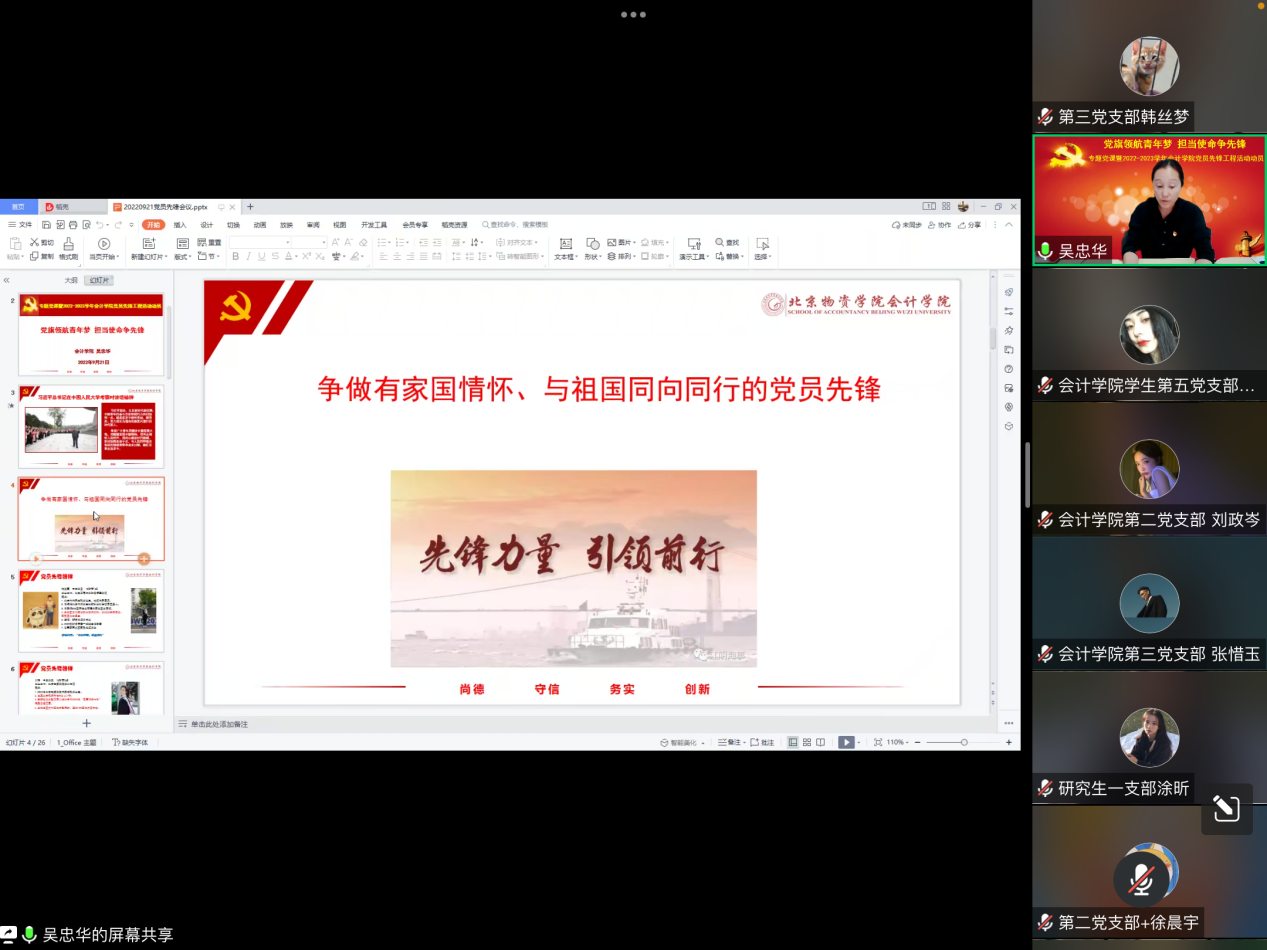Viewport: 1267px width, 950px height.
Task: Open the font name dropdown box
Action: tap(260, 243)
